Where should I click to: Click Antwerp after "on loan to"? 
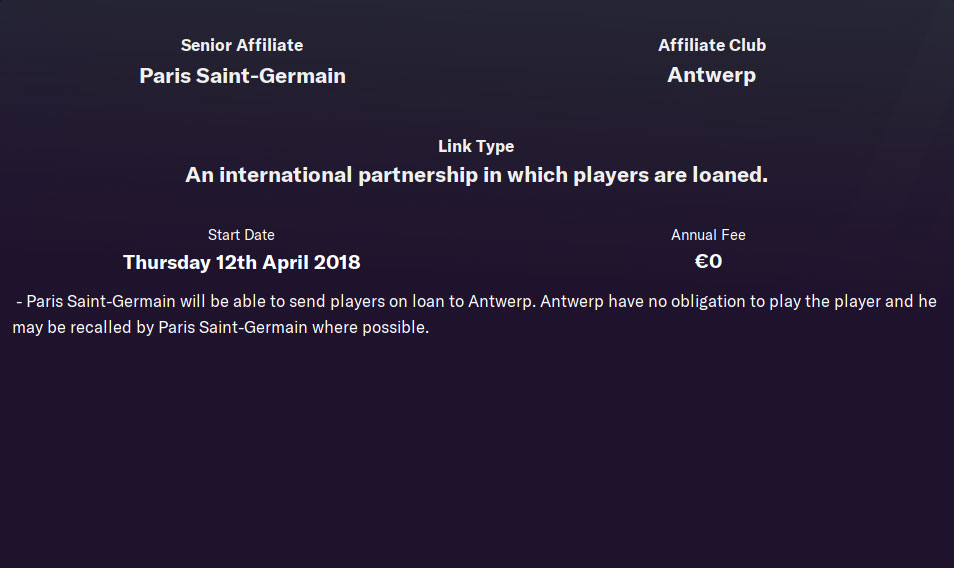[x=502, y=301]
